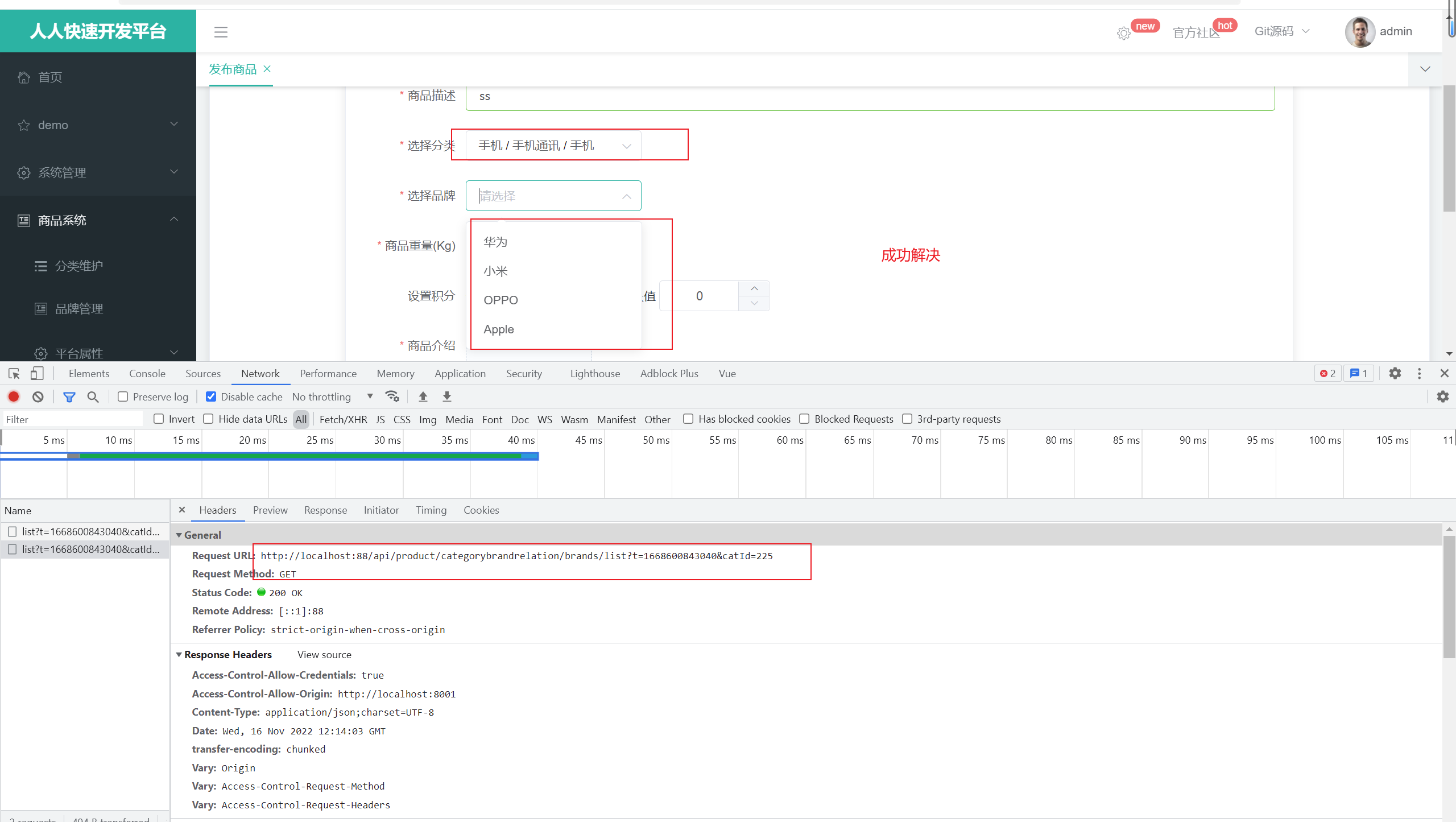Viewport: 1456px width, 822px height.
Task: Open the Response tab of request
Action: (325, 510)
